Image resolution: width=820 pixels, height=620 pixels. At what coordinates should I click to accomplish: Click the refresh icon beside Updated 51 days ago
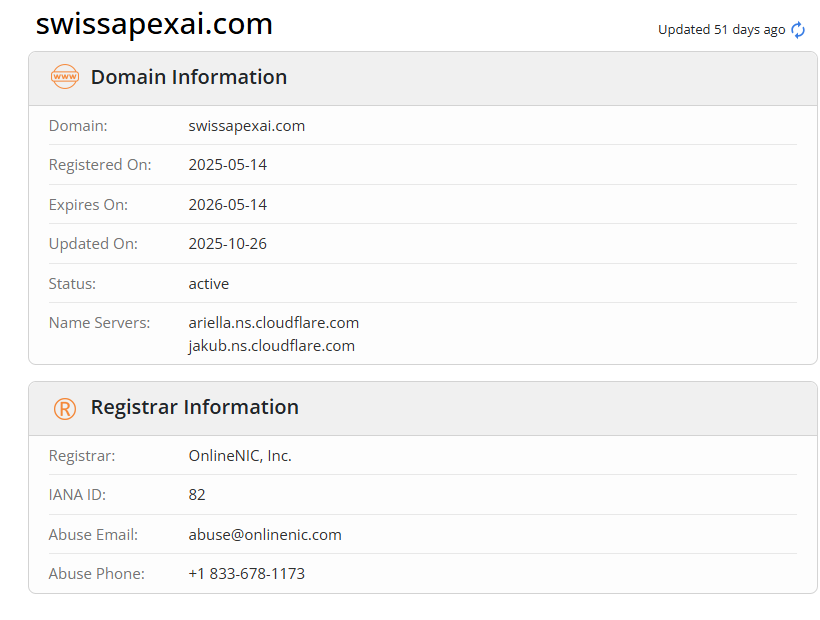[x=798, y=30]
